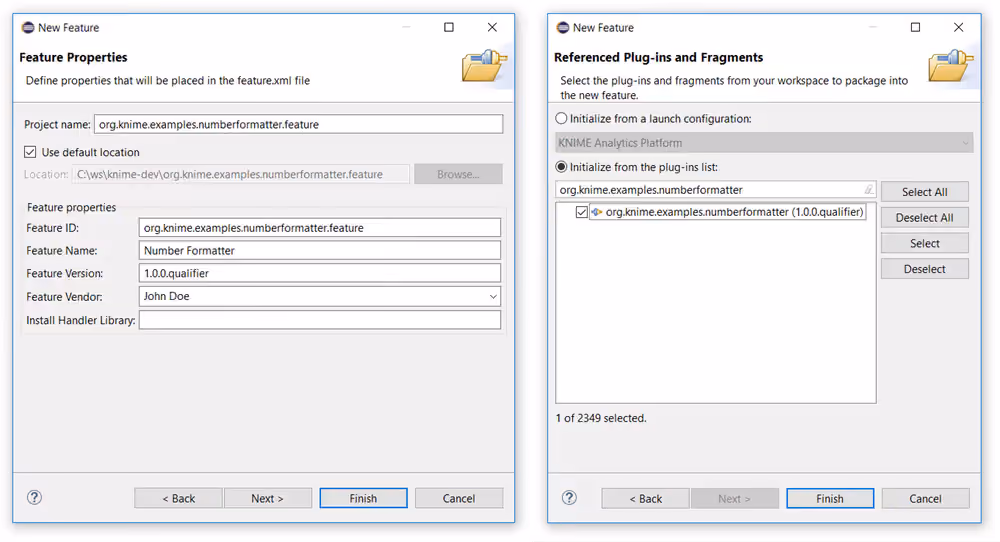The height and width of the screenshot is (542, 1000).
Task: Click Deselect All button
Action: click(925, 217)
